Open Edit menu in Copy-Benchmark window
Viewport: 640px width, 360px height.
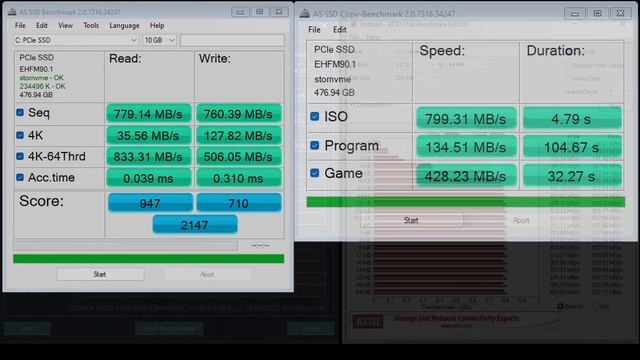tap(340, 29)
